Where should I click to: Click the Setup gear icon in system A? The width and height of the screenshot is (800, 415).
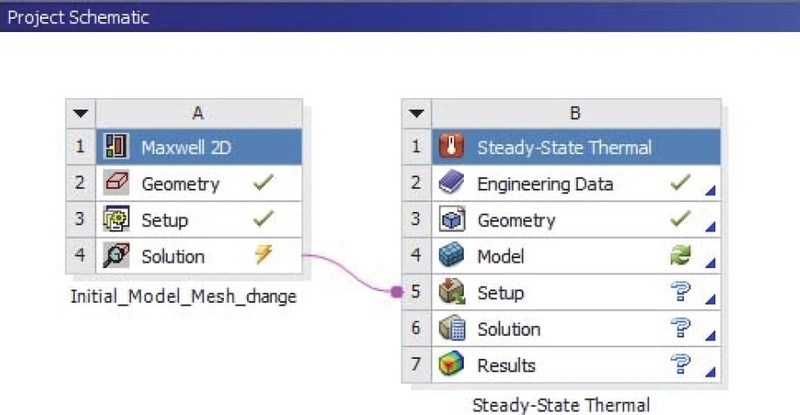(115, 220)
